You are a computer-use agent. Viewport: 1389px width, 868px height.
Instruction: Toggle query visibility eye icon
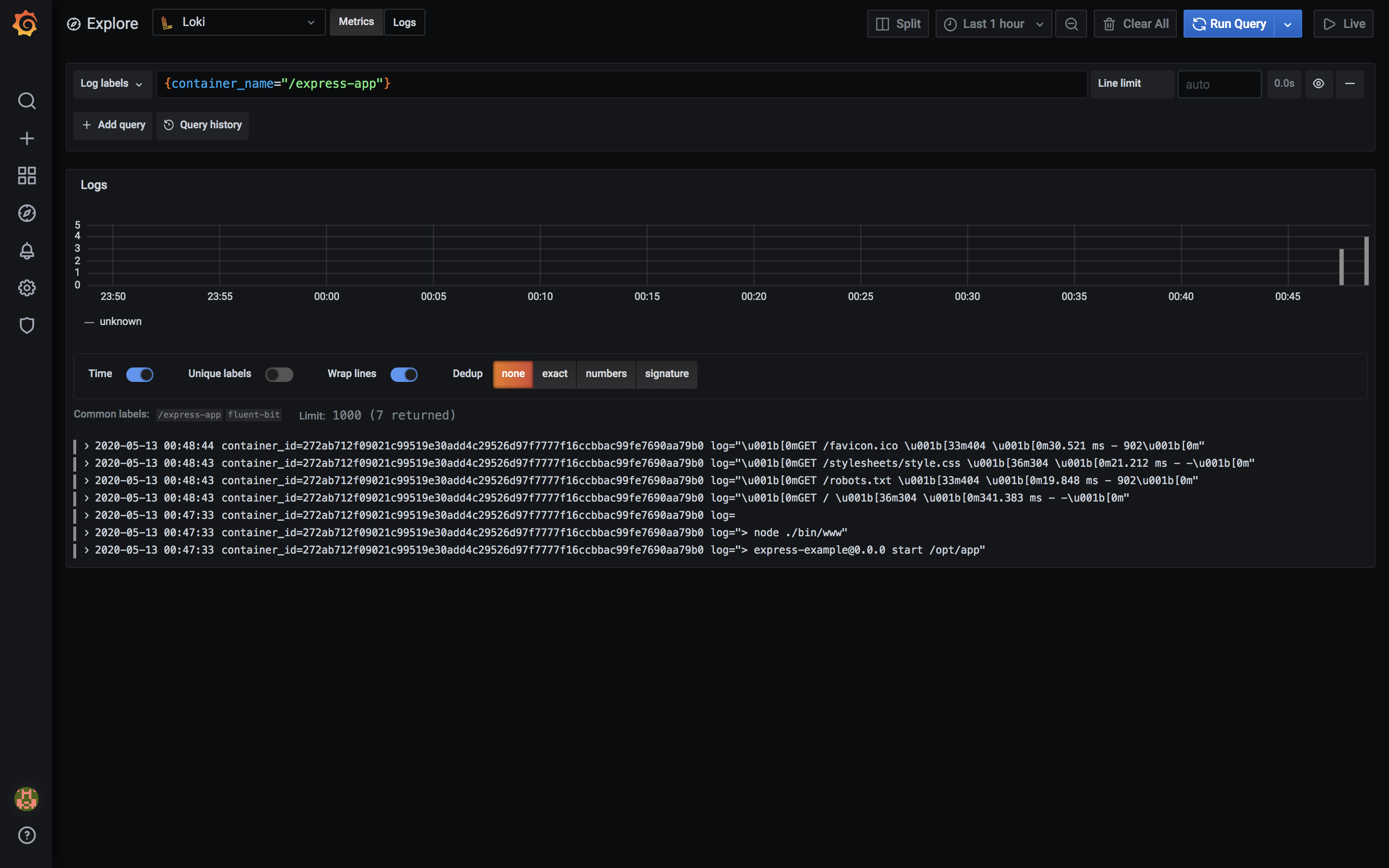click(x=1319, y=84)
